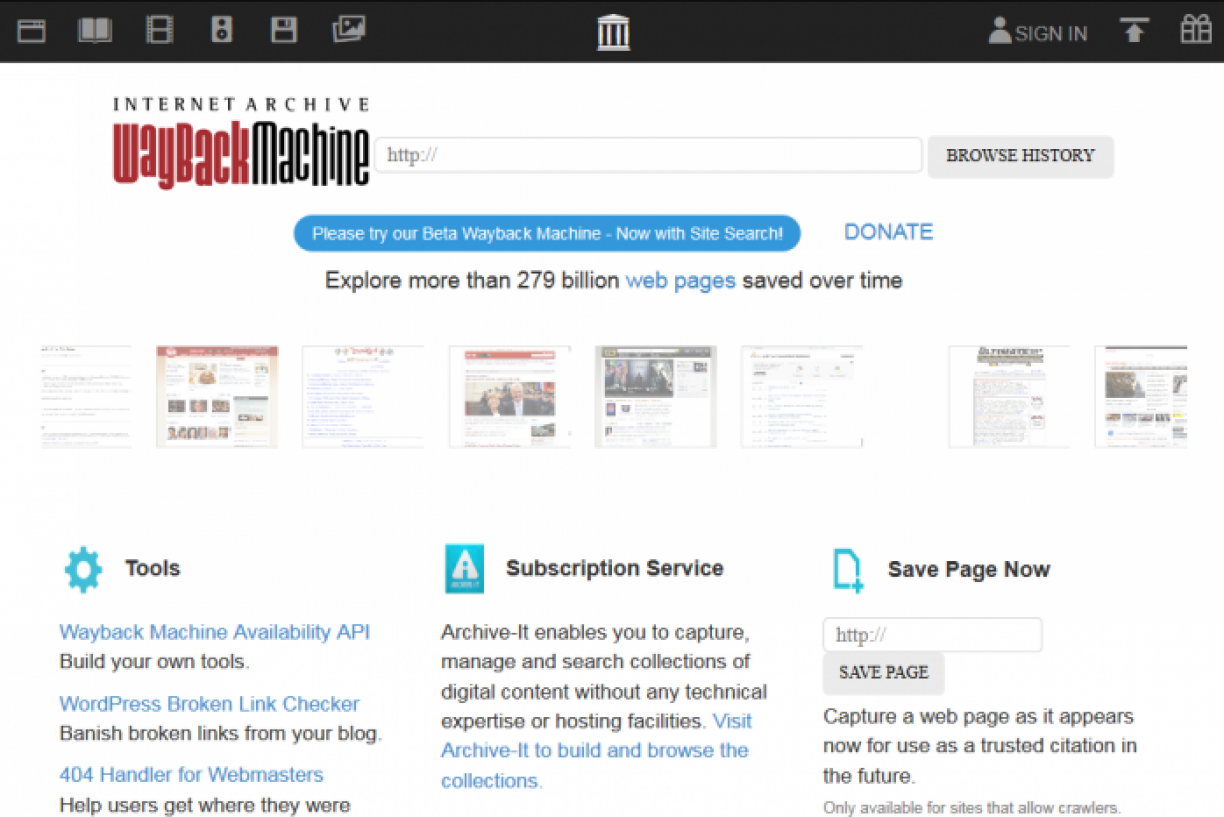Click the Archive-It subscription service icon
This screenshot has height=817, width=1224.
click(x=464, y=569)
